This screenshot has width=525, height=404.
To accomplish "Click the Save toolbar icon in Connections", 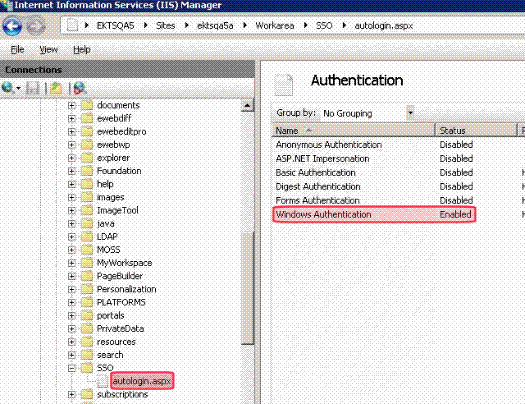I will coord(33,88).
